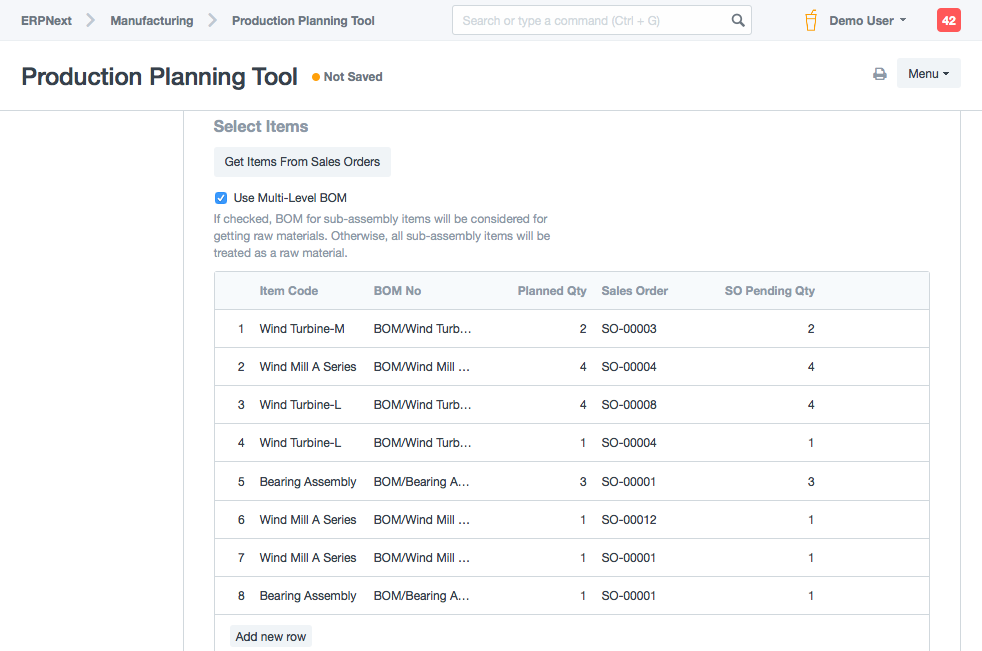Click Production Planning Tool breadcrumb
The height and width of the screenshot is (651, 982).
[303, 21]
